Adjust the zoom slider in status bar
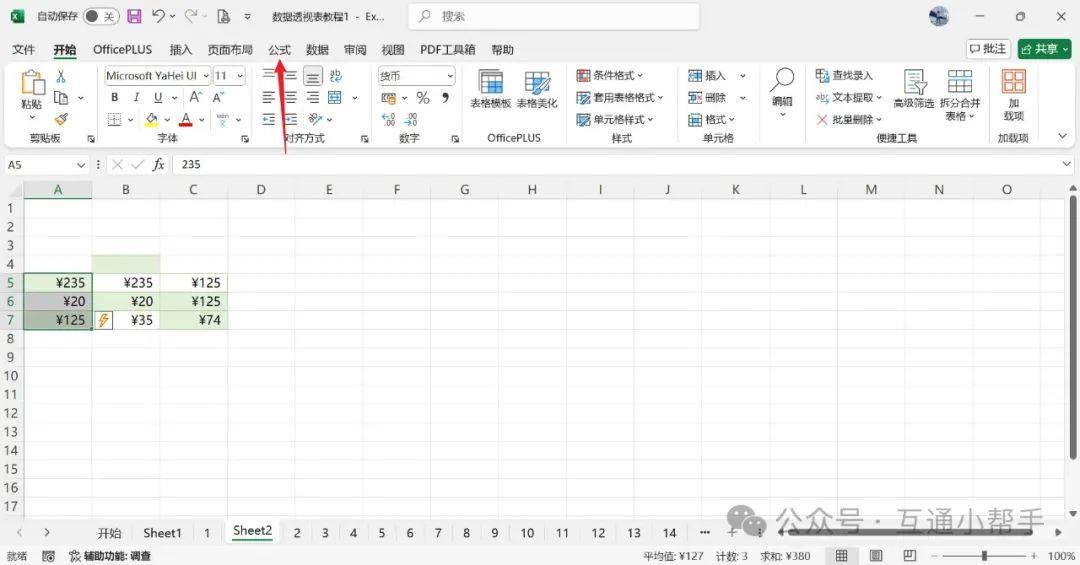This screenshot has width=1080, height=565. pyautogui.click(x=984, y=555)
